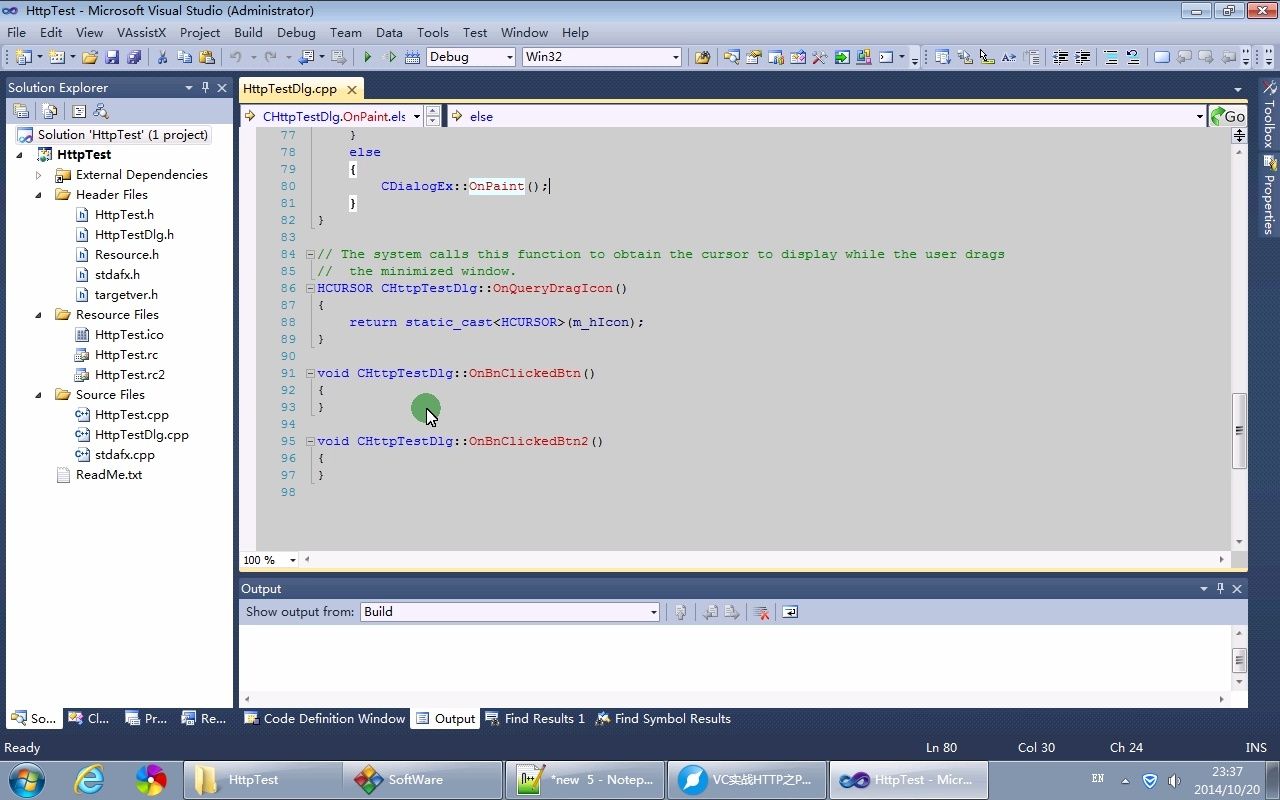The image size is (1280, 800).
Task: Collapse OnBnClickedBtn function at line 91
Action: pyautogui.click(x=310, y=373)
